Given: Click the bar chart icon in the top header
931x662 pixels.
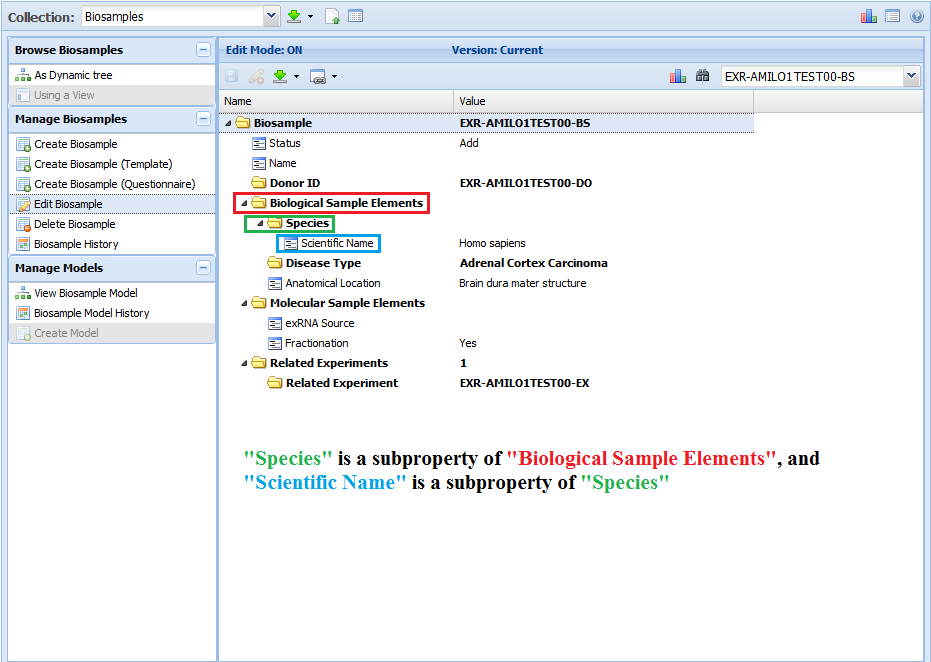Looking at the screenshot, I should click(x=869, y=16).
